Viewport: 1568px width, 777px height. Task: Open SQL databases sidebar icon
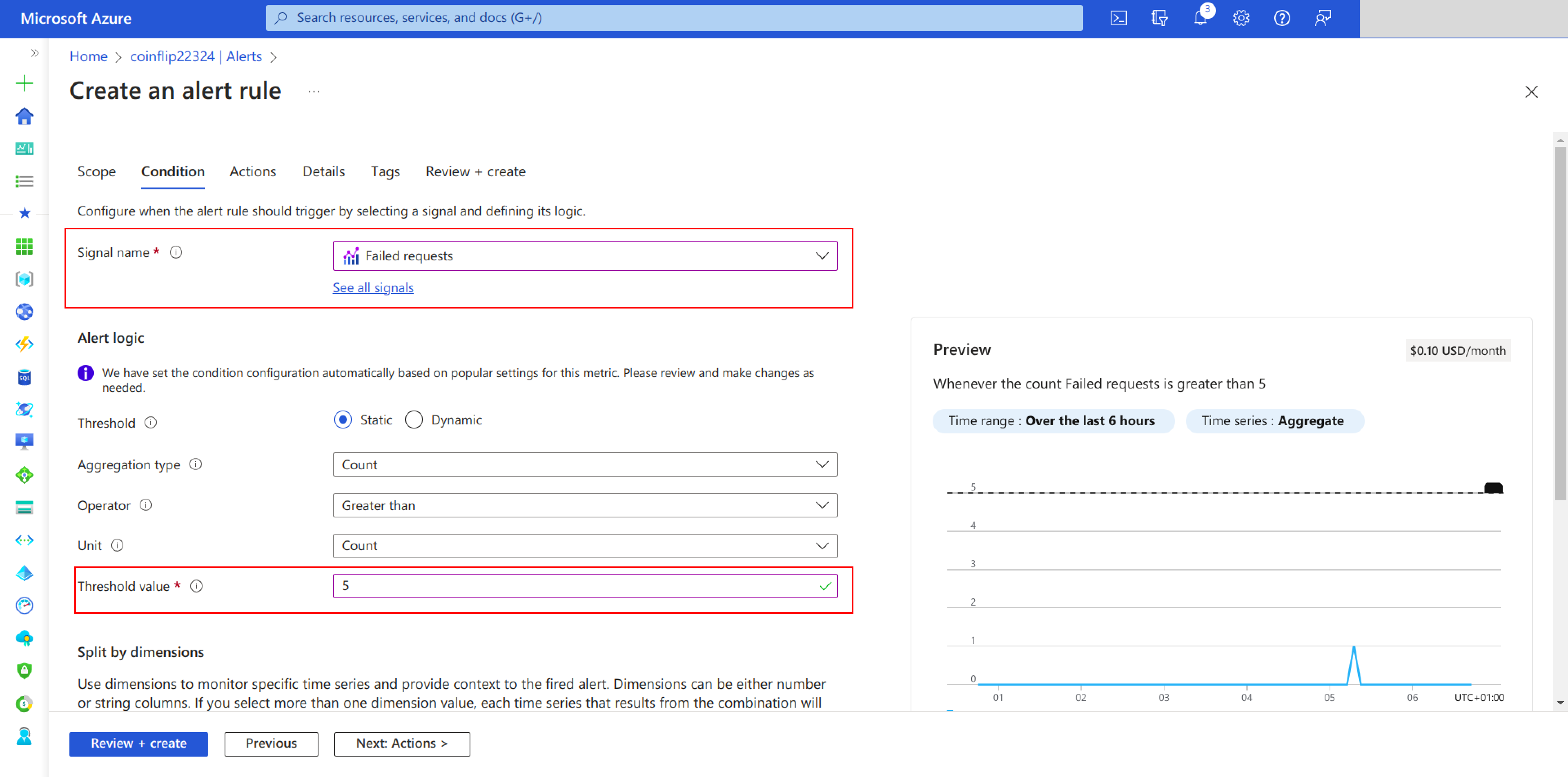[24, 377]
